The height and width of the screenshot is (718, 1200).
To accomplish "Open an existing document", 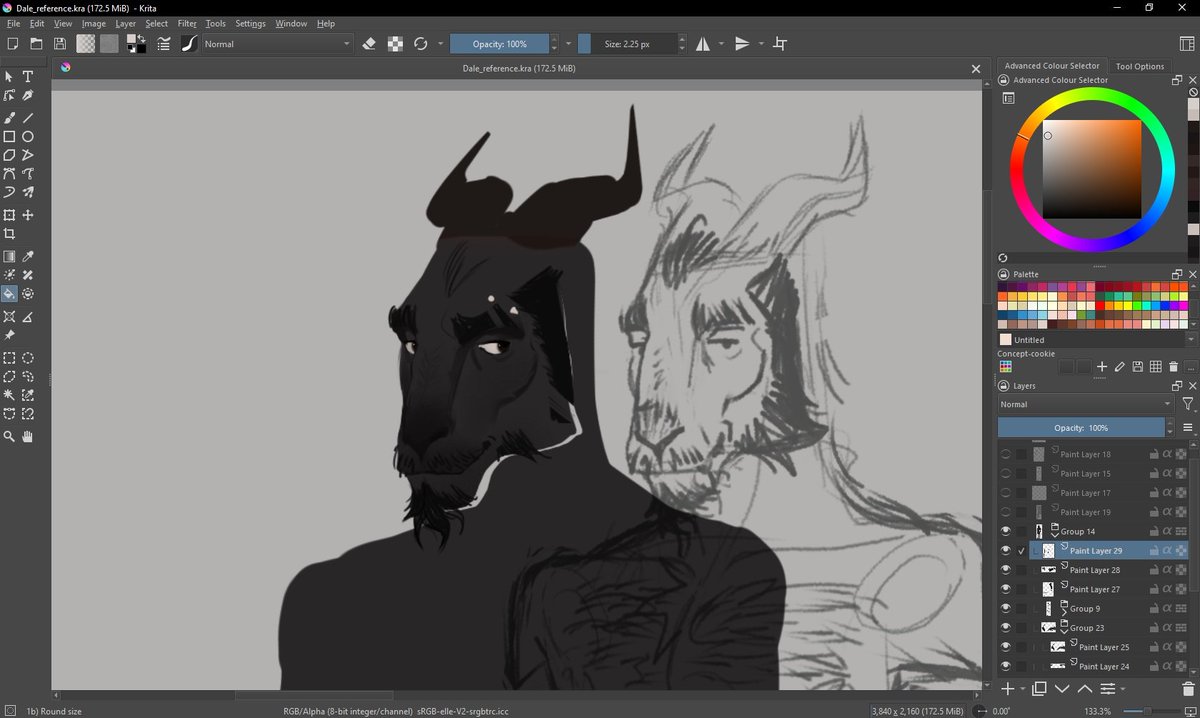I will pos(36,44).
